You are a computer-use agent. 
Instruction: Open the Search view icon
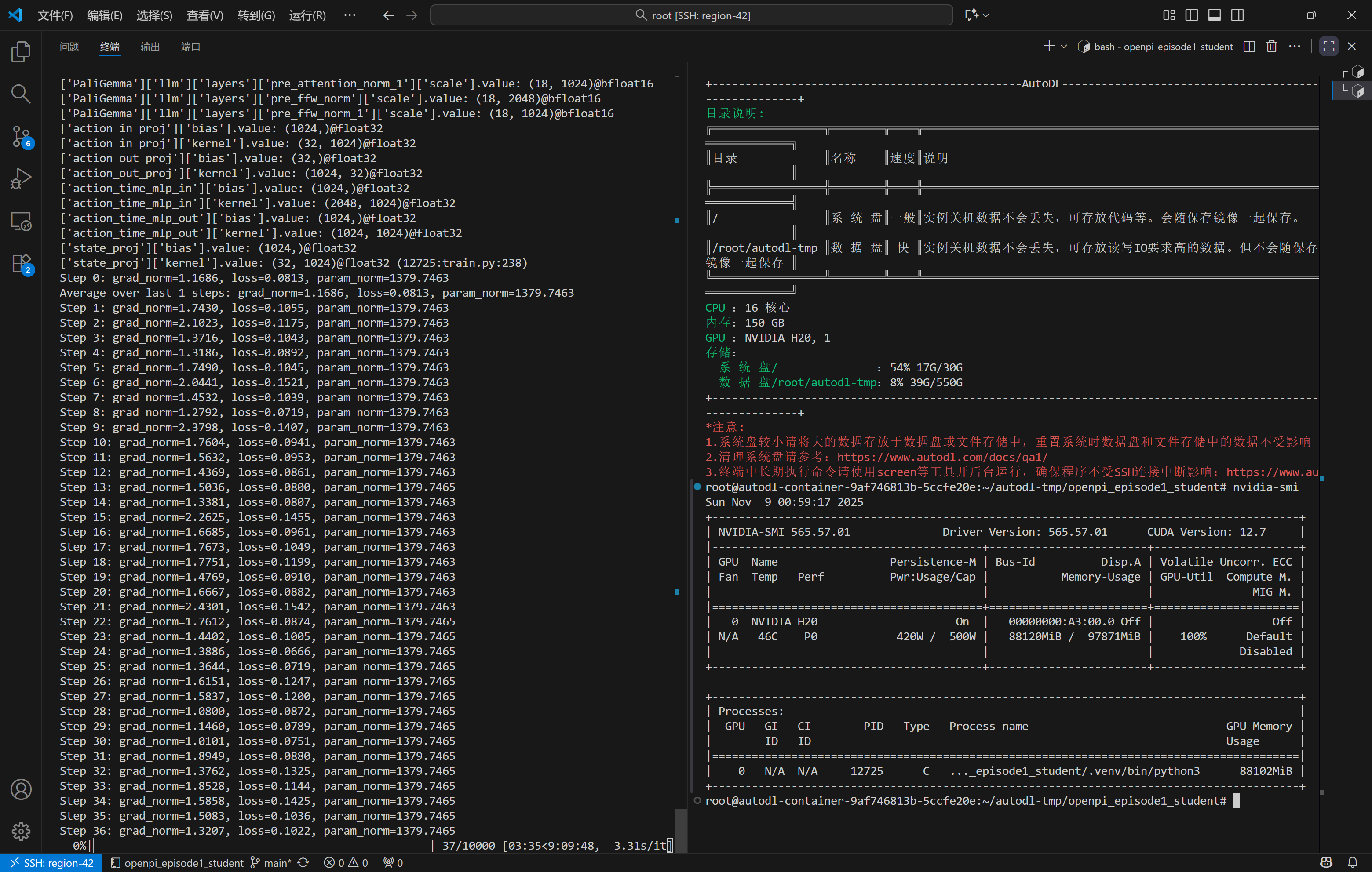[21, 94]
